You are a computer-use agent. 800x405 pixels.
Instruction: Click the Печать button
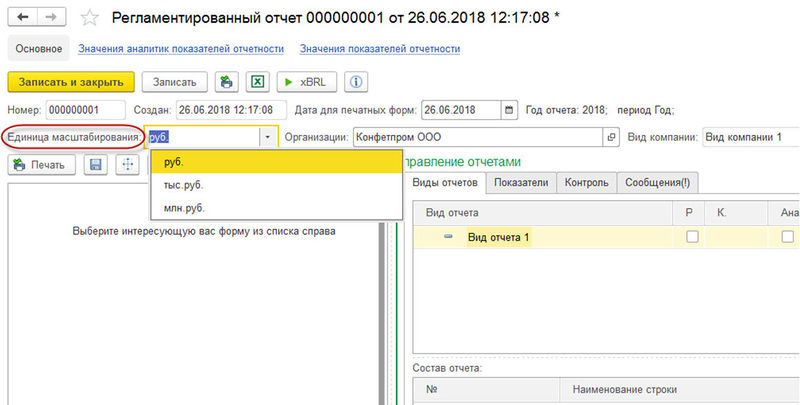tap(41, 165)
